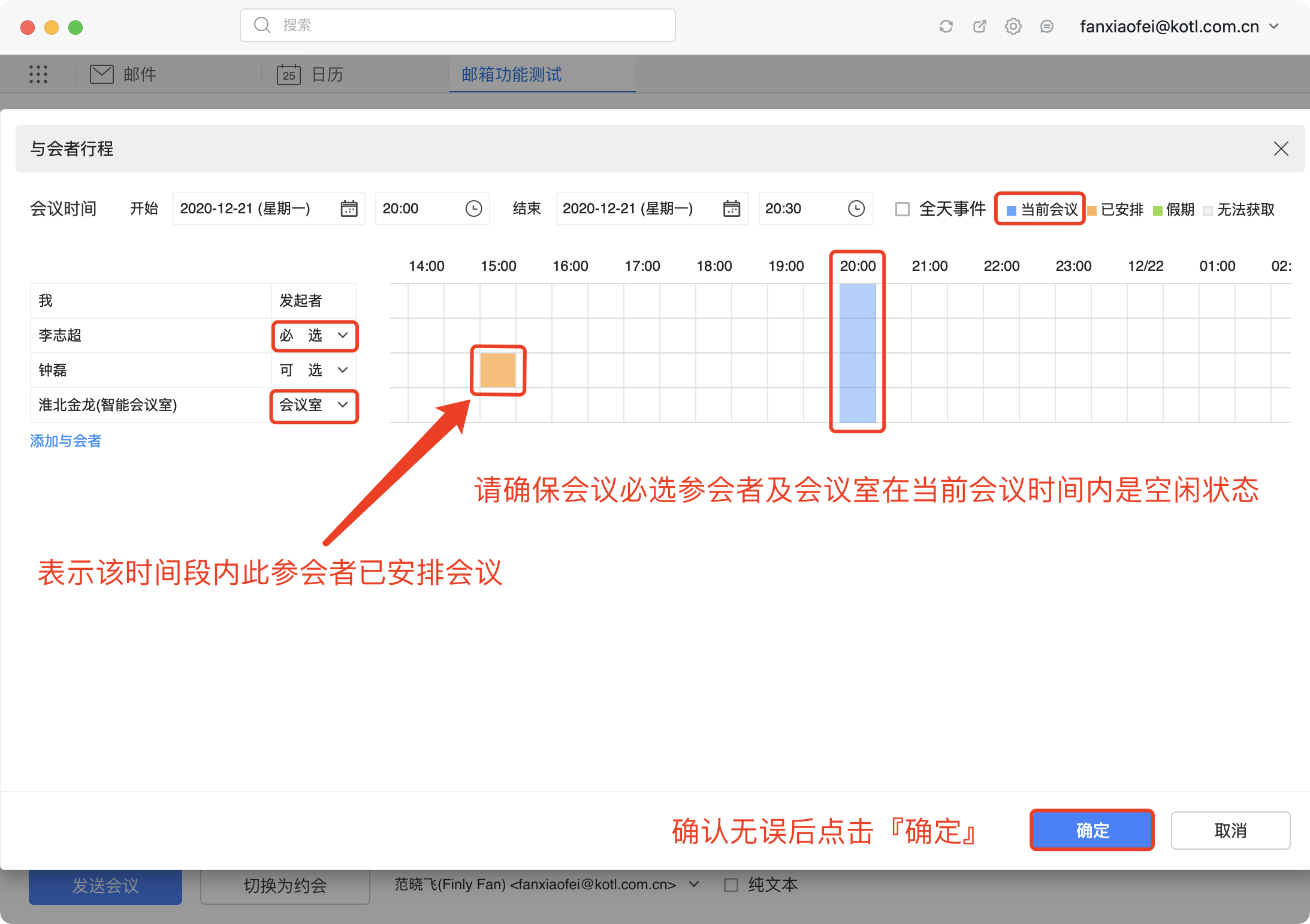The width and height of the screenshot is (1310, 924).
Task: Select the 我 attendee row
Action: coord(194,301)
